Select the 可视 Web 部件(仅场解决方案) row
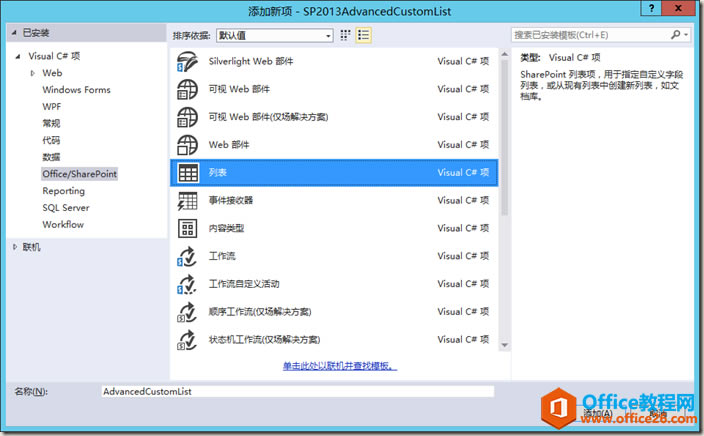The width and height of the screenshot is (704, 436). click(x=334, y=117)
